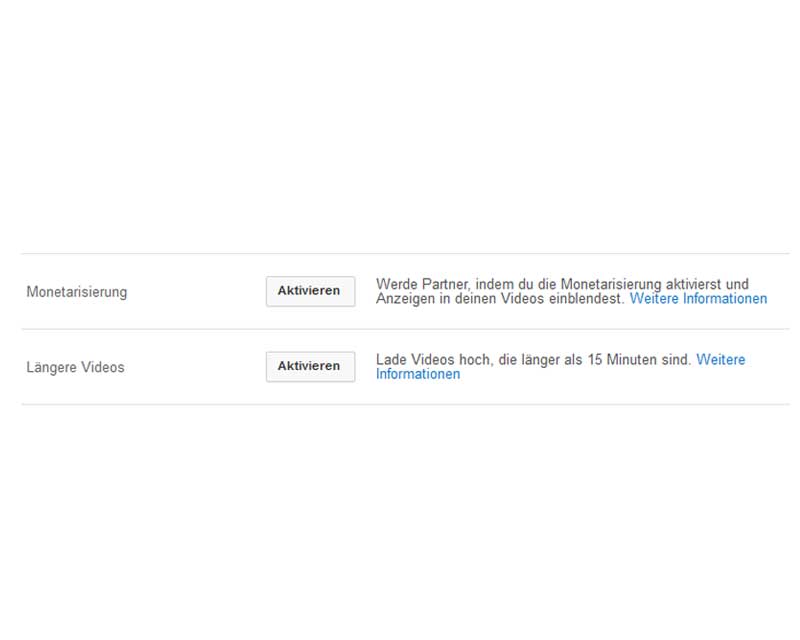Viewport: 800px width, 640px height.
Task: Select the Längere Videos row label
Action: click(x=75, y=367)
